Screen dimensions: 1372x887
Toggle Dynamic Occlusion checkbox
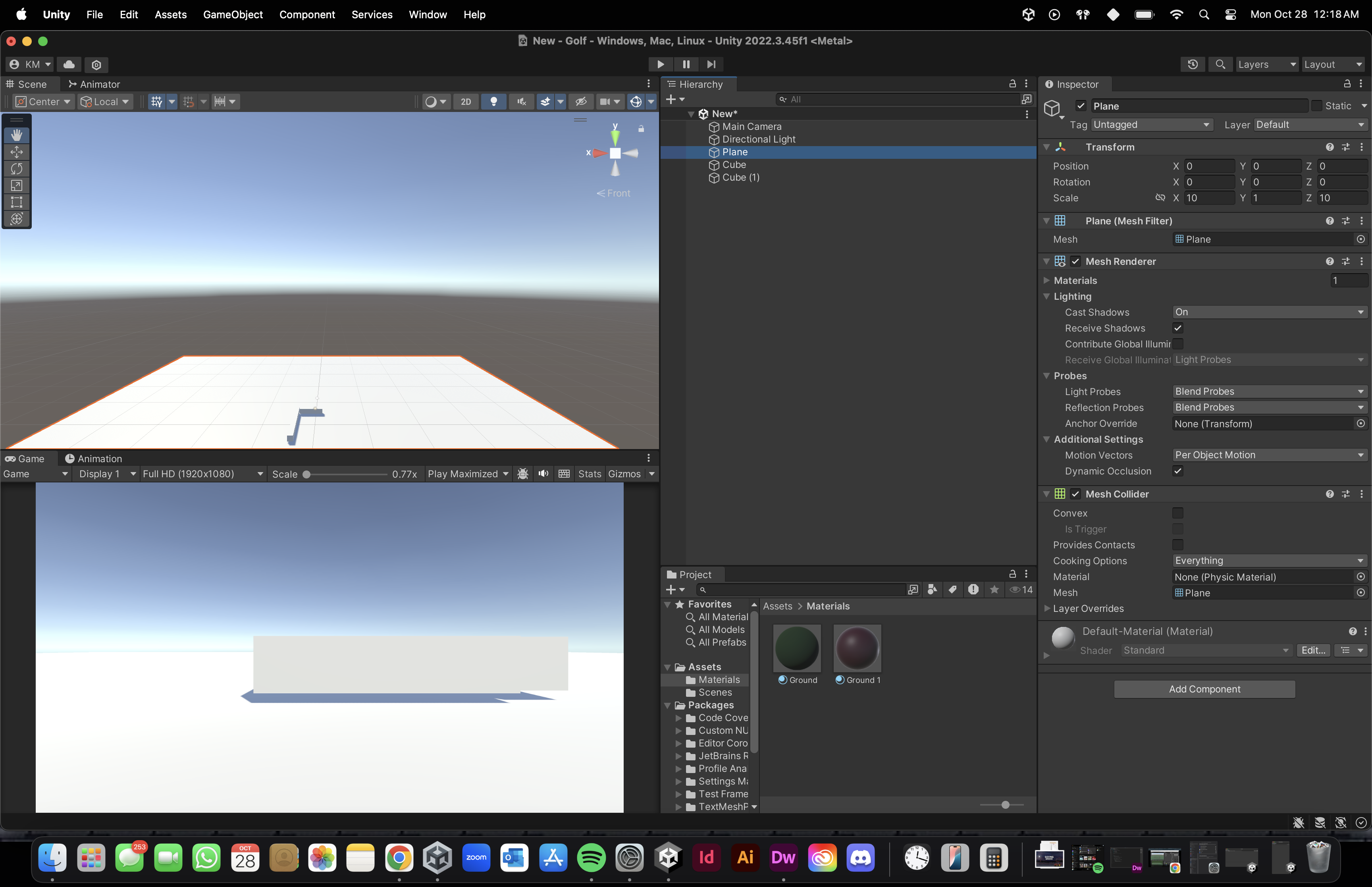click(1178, 470)
